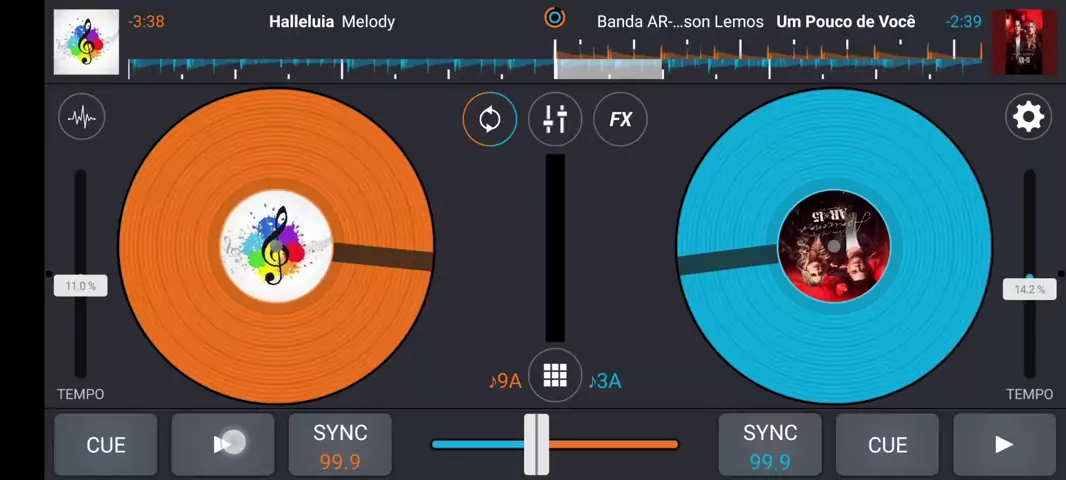Select the Halleluia Melody track title

pos(331,21)
